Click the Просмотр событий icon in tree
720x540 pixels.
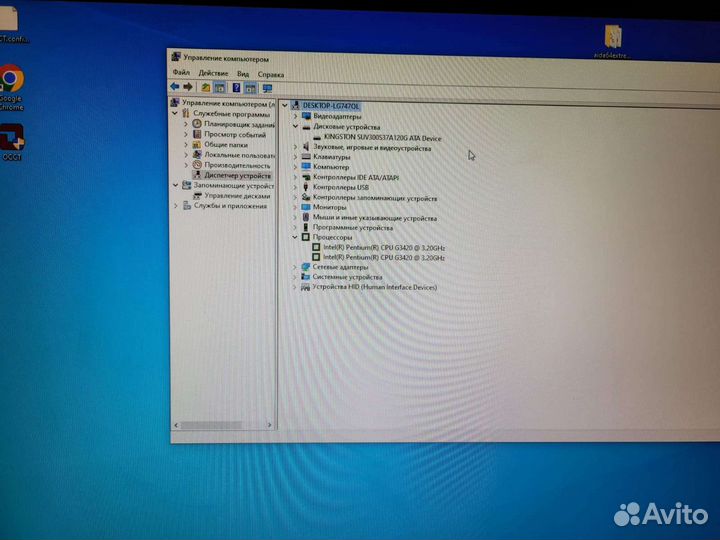(197, 134)
